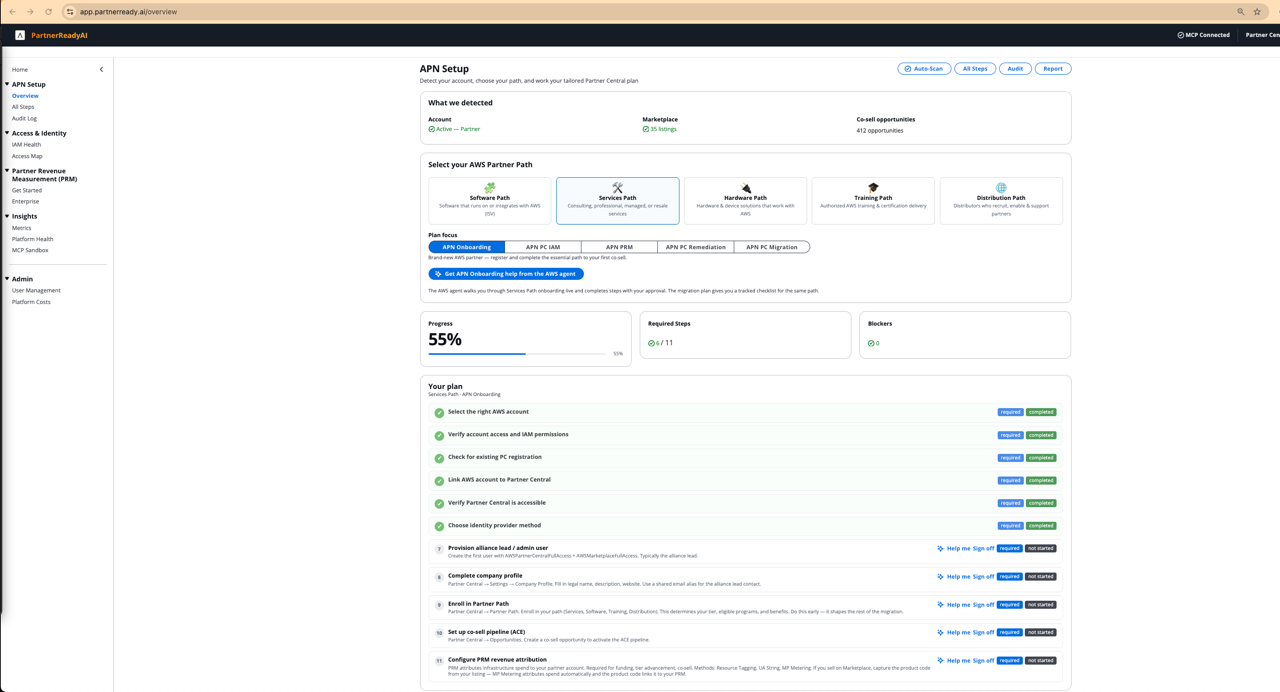Image resolution: width=1280 pixels, height=692 pixels.
Task: Click Sign off on Set up co-sell pipeline row
Action: (983, 633)
